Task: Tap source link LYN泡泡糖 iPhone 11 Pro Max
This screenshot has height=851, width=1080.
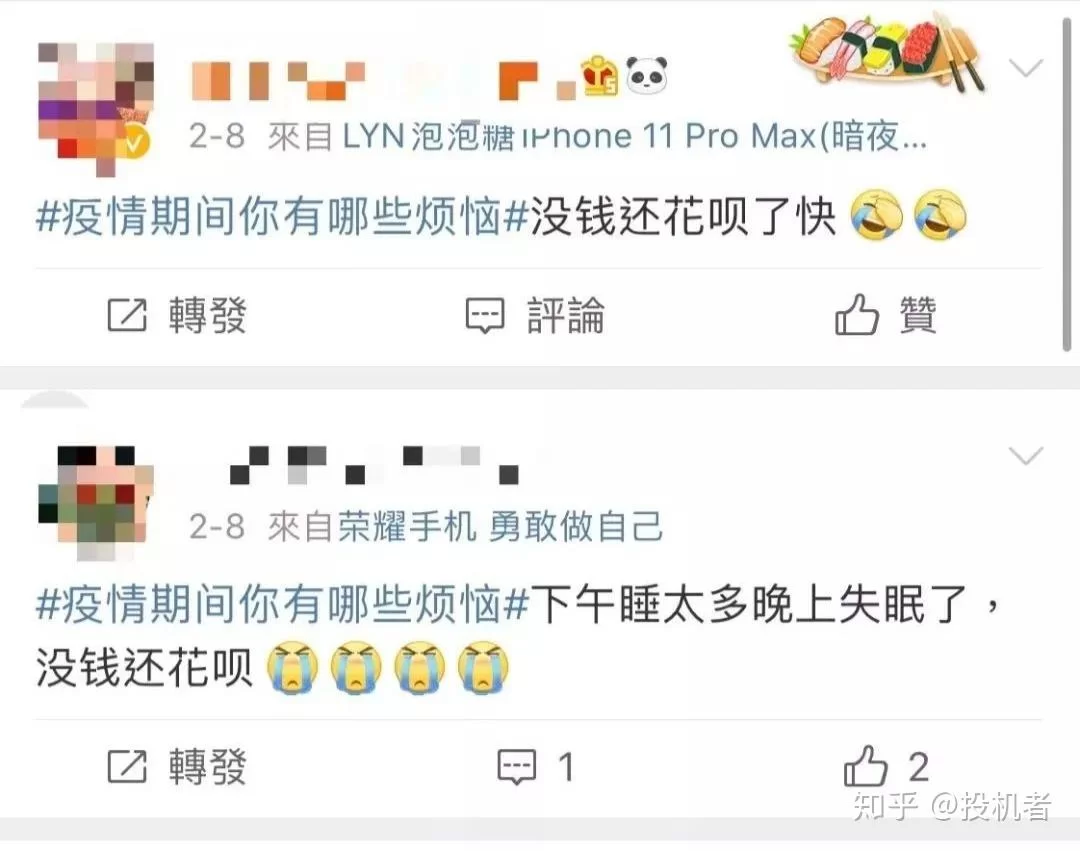Action: (x=634, y=136)
